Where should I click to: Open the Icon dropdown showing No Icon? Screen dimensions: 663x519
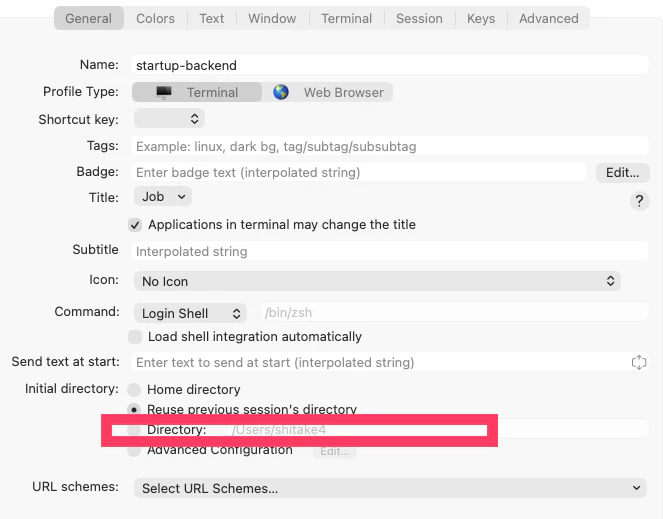point(377,281)
